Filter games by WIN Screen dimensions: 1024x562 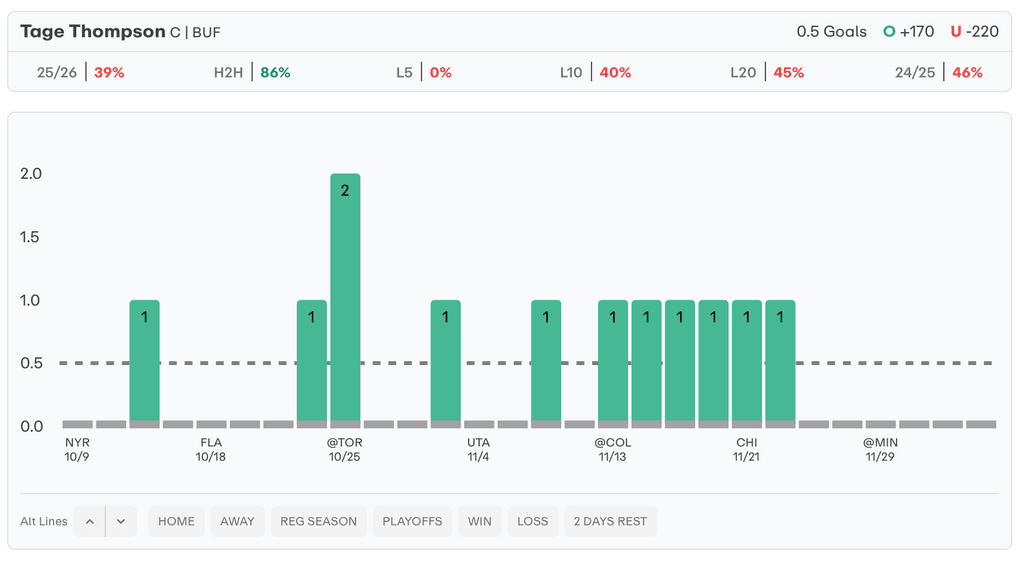480,521
